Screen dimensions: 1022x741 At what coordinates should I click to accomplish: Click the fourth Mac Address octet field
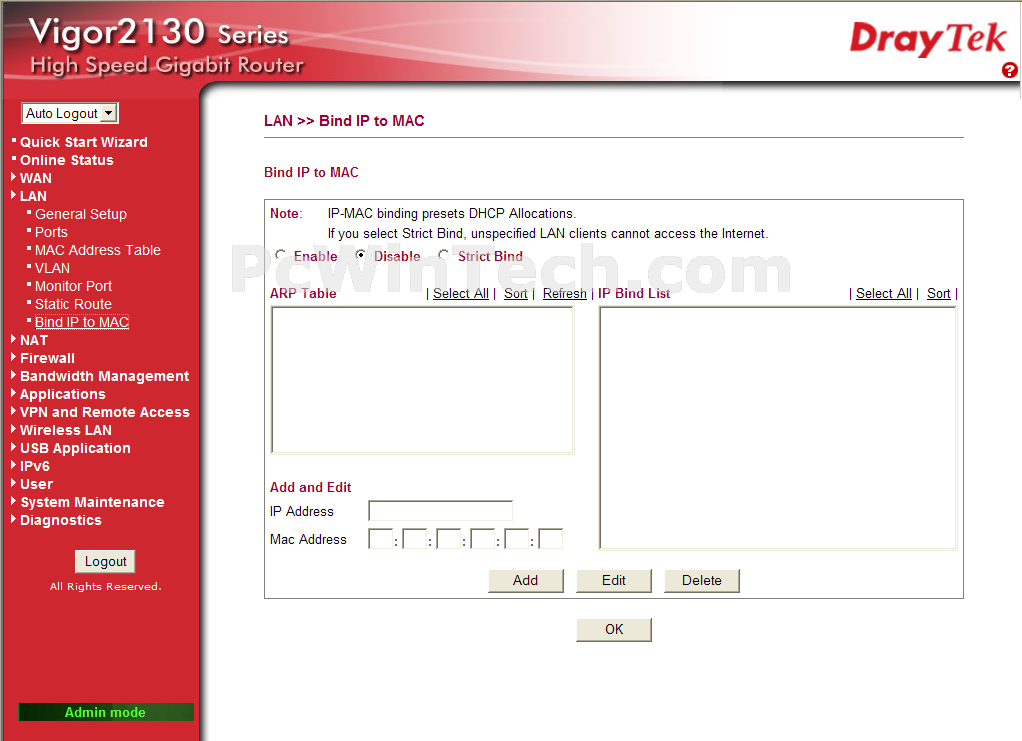(482, 539)
